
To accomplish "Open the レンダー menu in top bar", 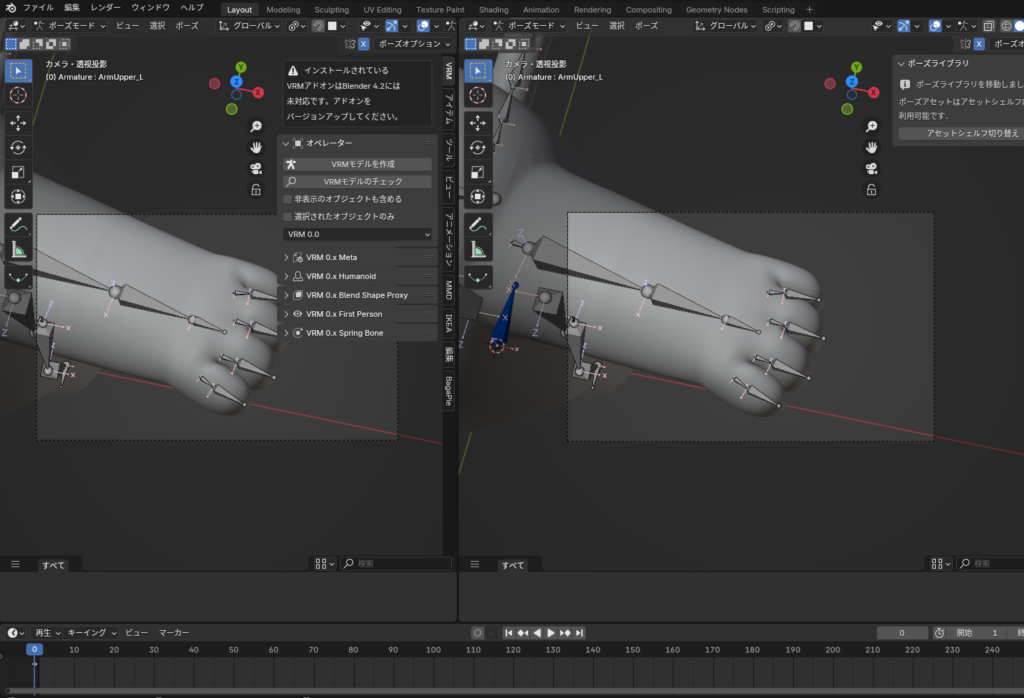I will click(x=106, y=8).
